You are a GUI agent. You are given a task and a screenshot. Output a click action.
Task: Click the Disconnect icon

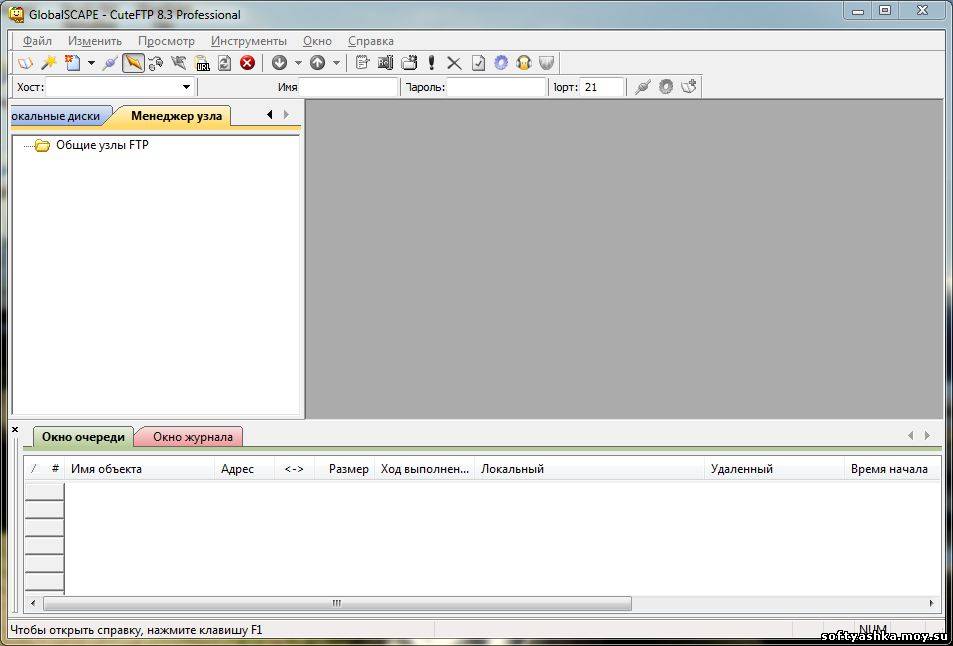179,63
